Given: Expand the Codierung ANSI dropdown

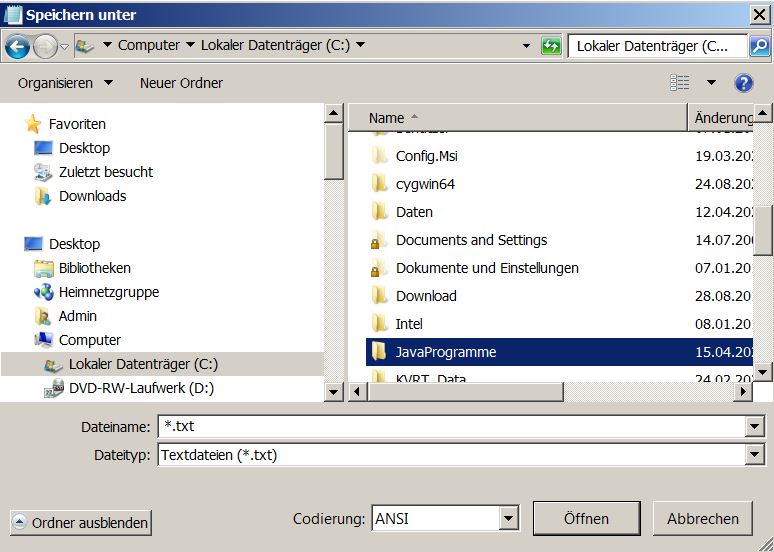Looking at the screenshot, I should [508, 519].
